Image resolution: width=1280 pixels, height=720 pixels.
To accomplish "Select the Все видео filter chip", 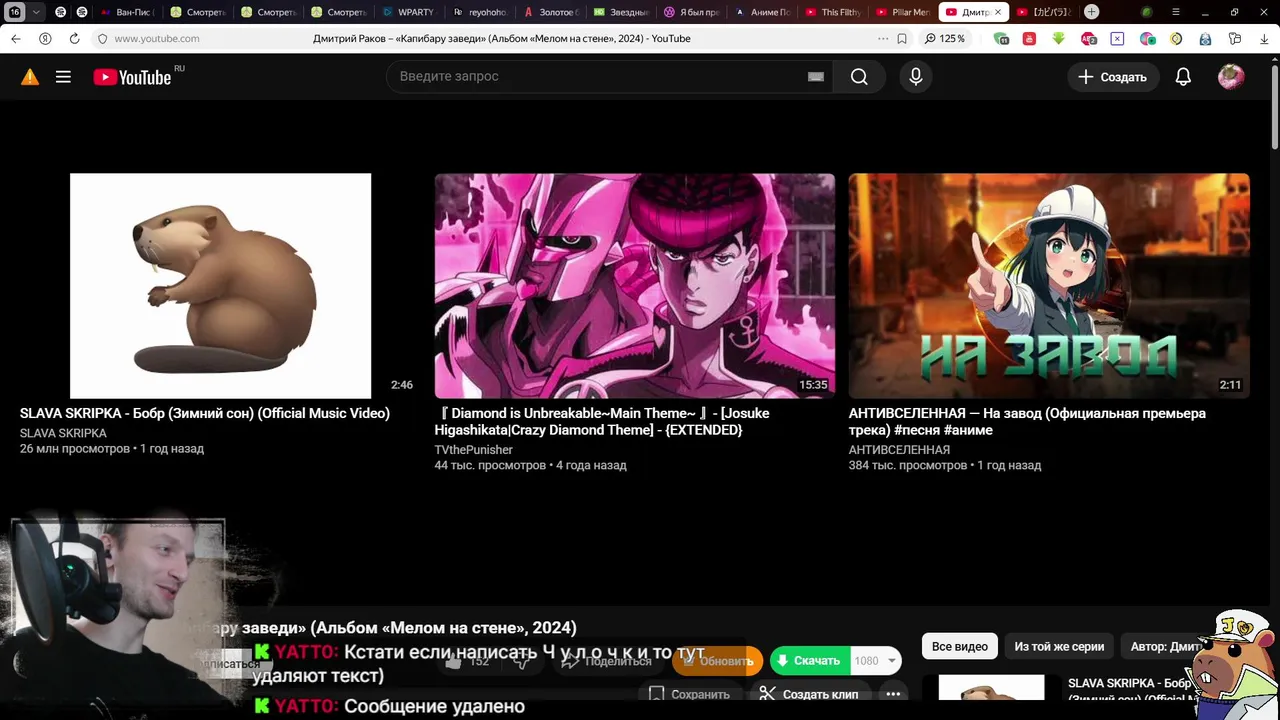I will point(959,647).
